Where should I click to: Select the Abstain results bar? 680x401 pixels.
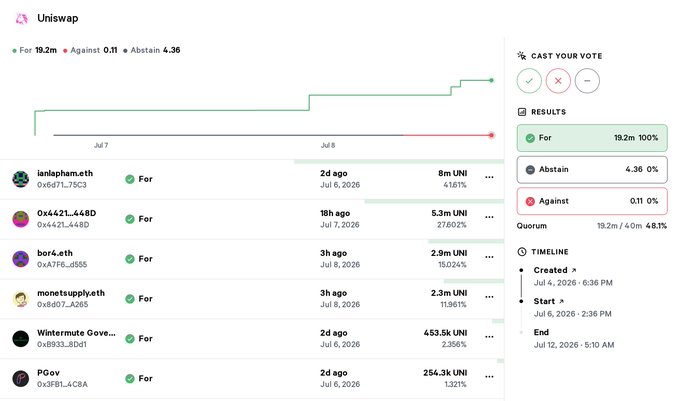pos(592,170)
